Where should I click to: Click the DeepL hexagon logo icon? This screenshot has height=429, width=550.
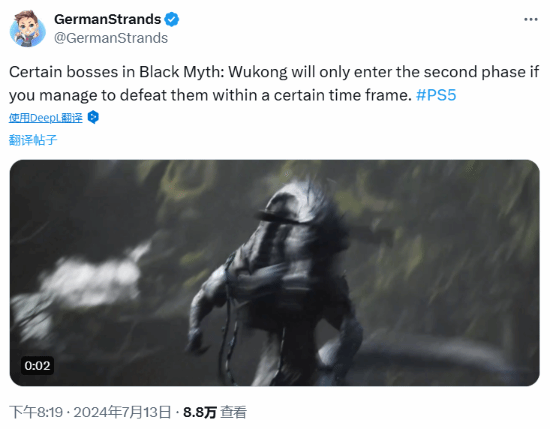(x=93, y=117)
